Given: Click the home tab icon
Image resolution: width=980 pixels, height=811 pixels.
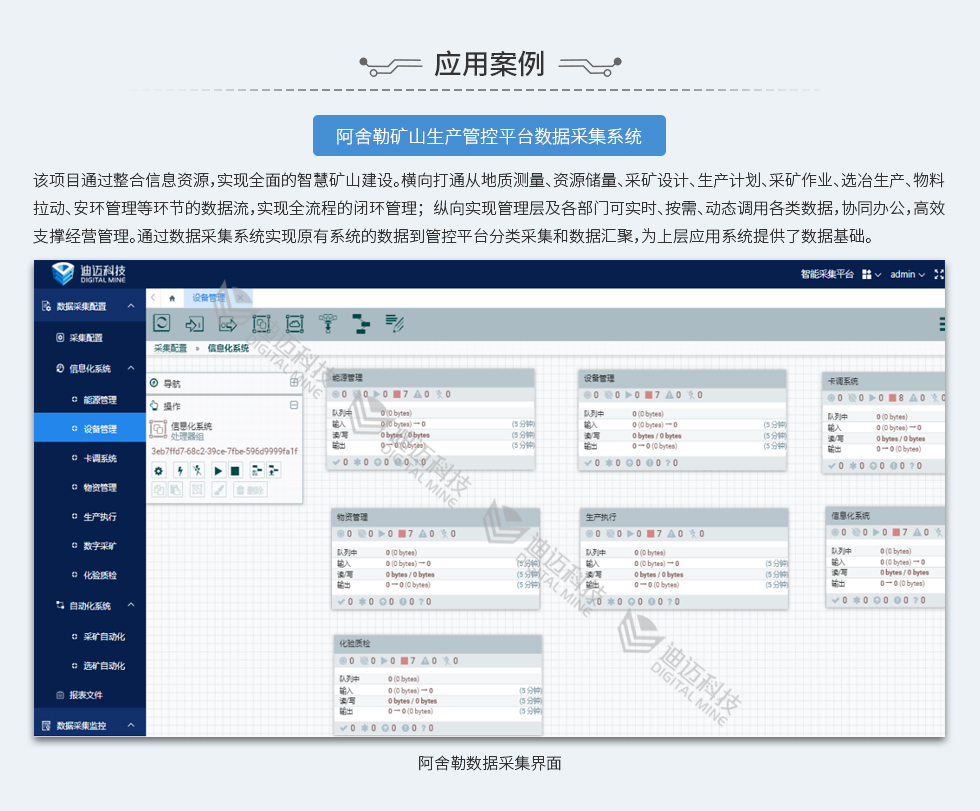Looking at the screenshot, I should click(x=172, y=298).
